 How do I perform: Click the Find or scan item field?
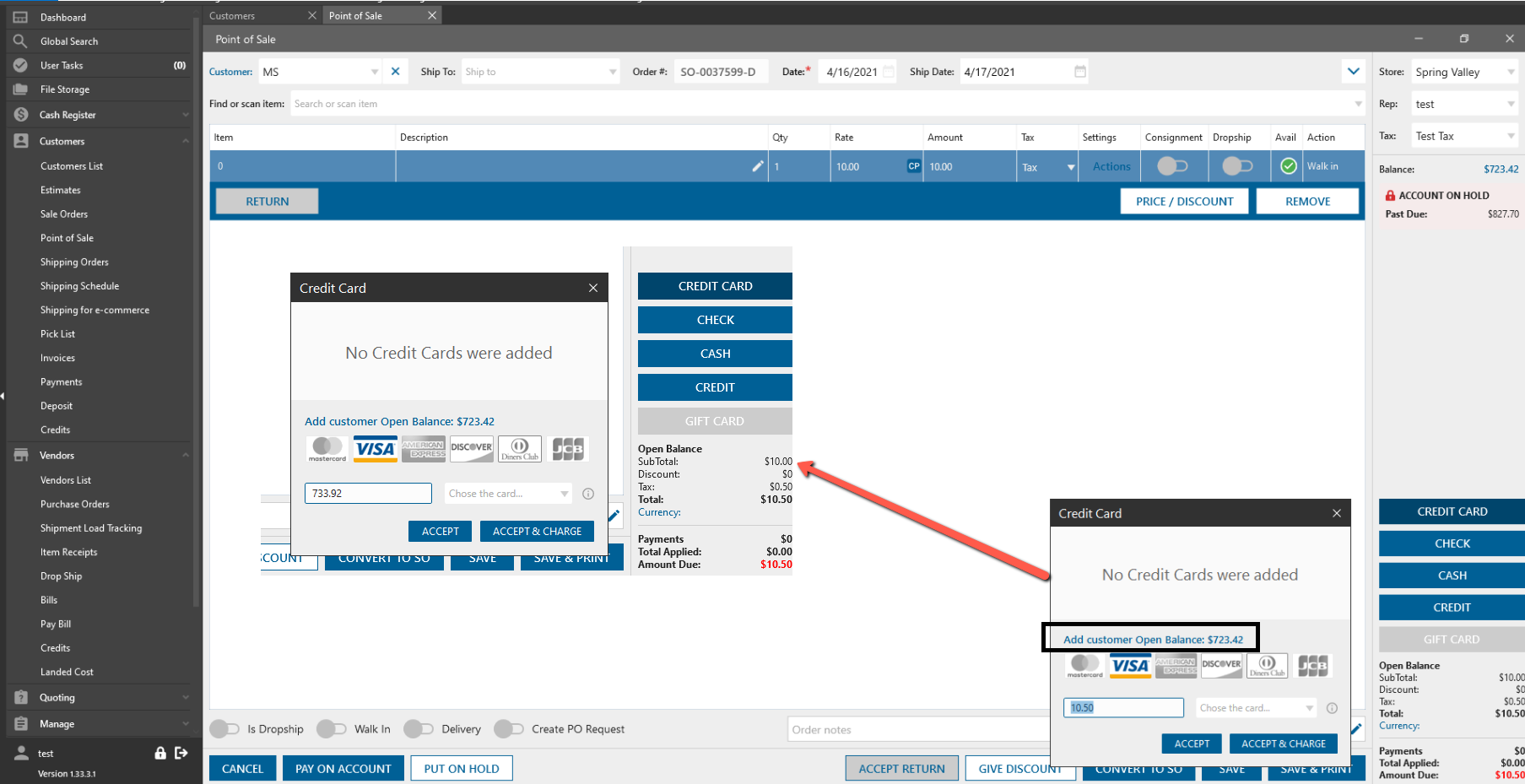point(827,104)
